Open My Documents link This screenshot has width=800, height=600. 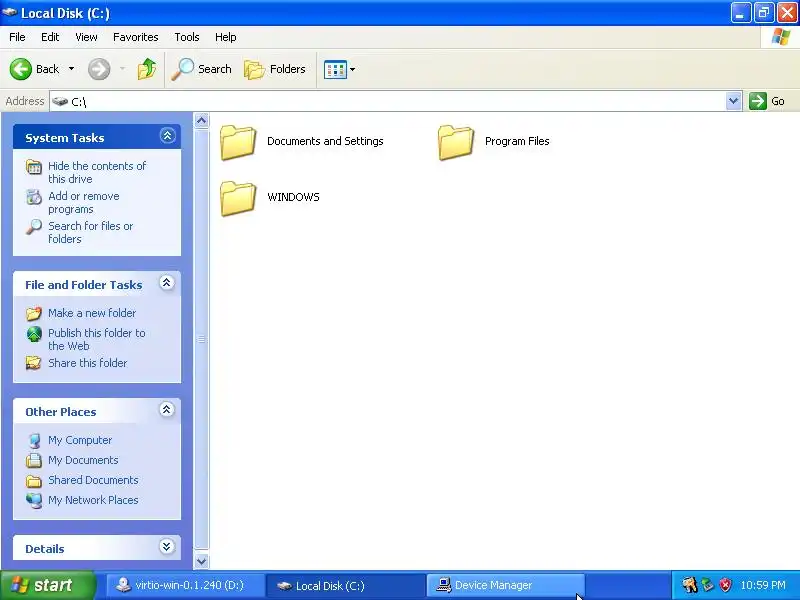pyautogui.click(x=83, y=460)
